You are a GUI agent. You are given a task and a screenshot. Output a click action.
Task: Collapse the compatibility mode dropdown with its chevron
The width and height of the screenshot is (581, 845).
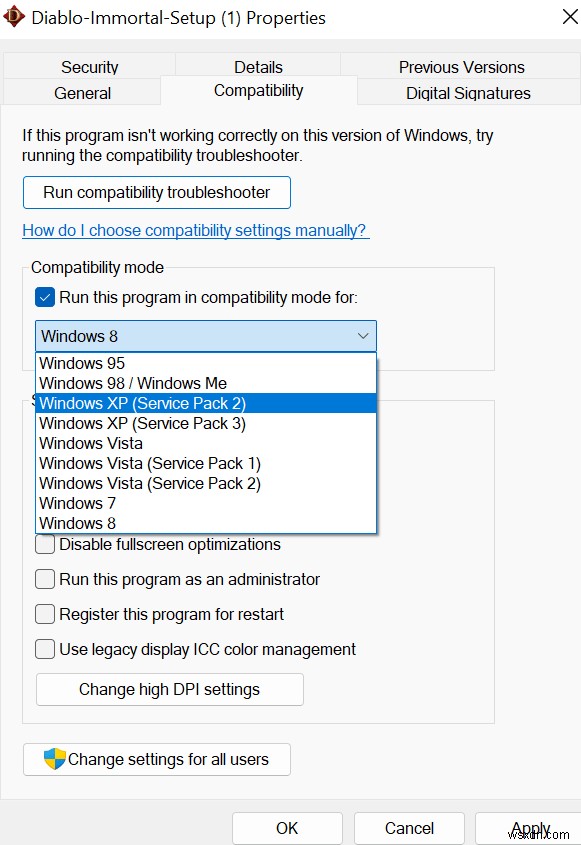[x=363, y=336]
